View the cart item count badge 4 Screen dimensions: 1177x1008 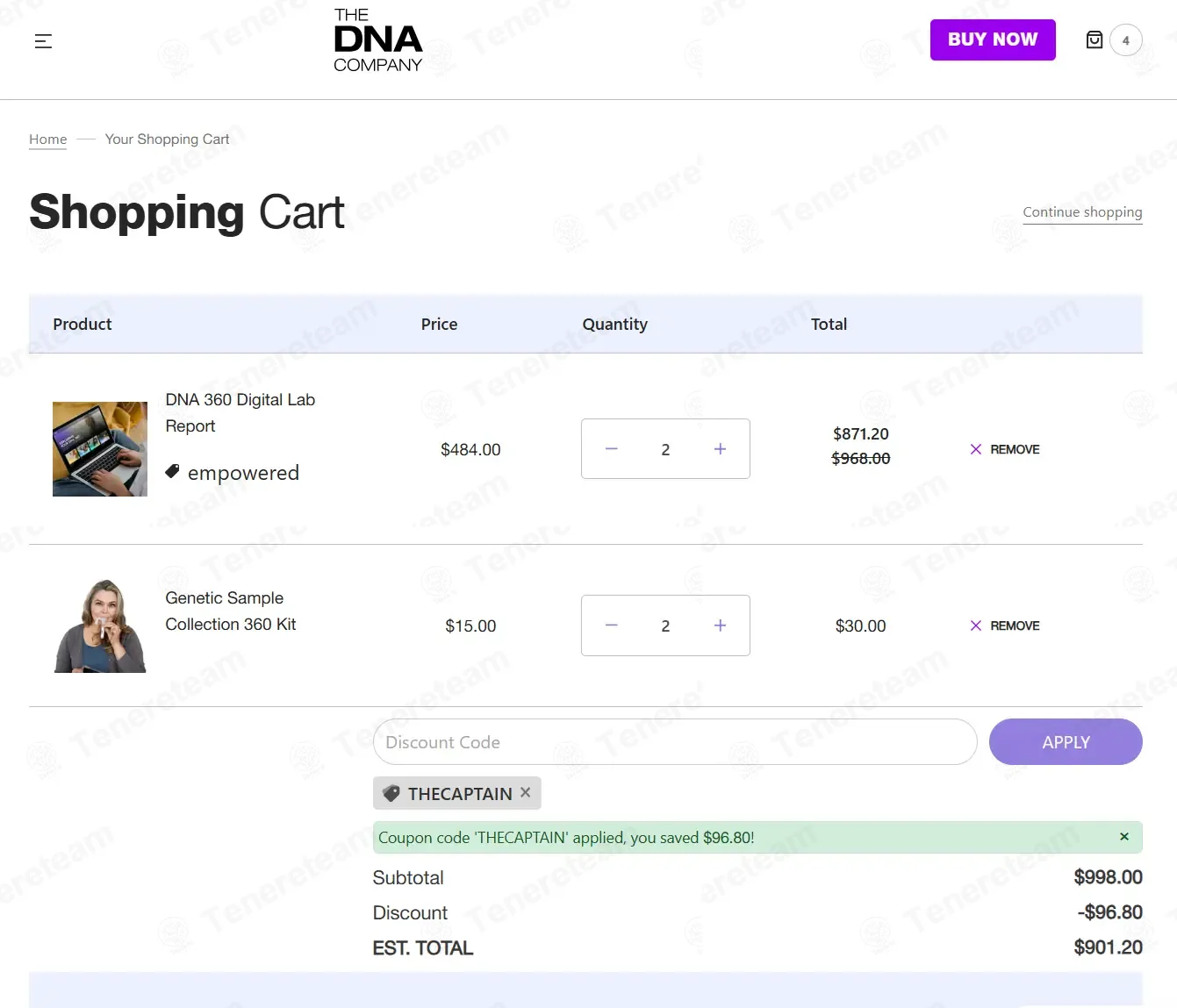(x=1126, y=40)
